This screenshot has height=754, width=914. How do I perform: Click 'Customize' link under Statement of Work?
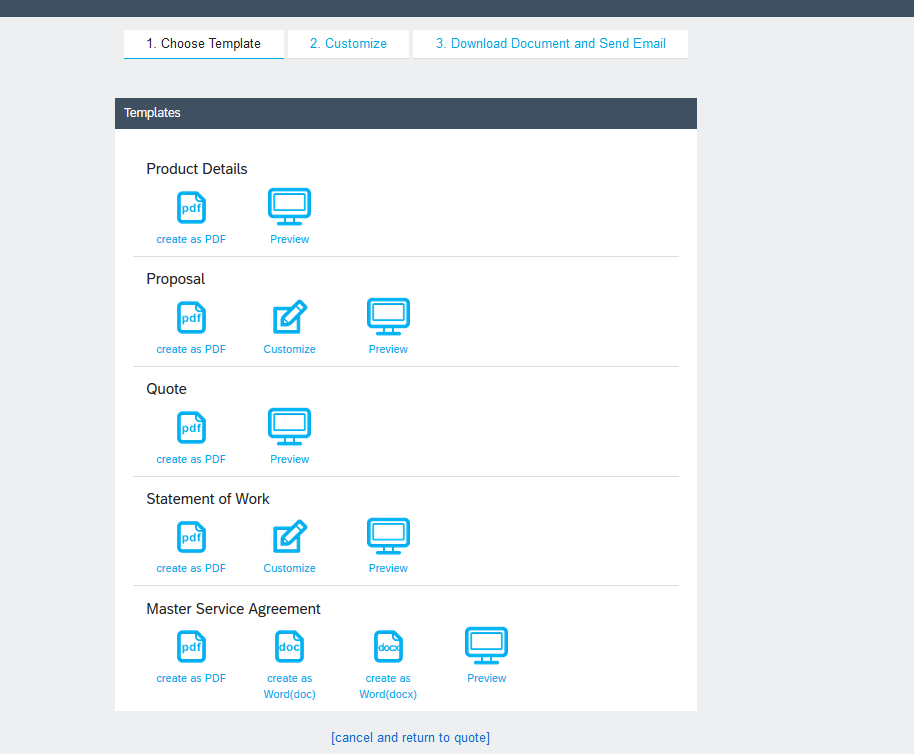pyautogui.click(x=290, y=568)
